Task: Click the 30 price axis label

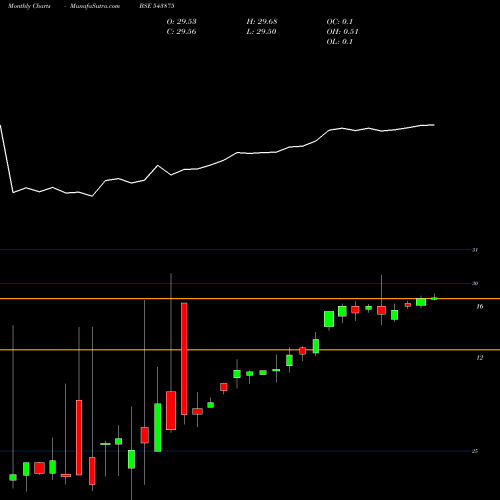Action: tap(475, 283)
